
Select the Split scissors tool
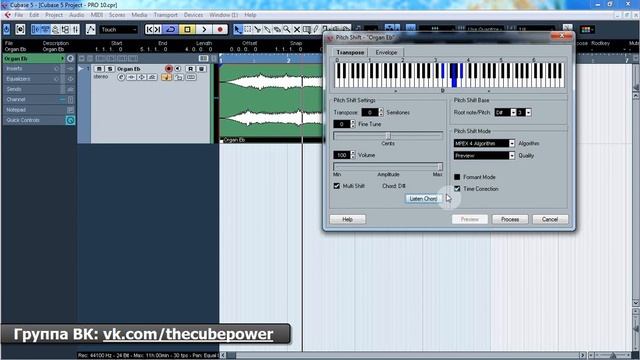tap(258, 29)
